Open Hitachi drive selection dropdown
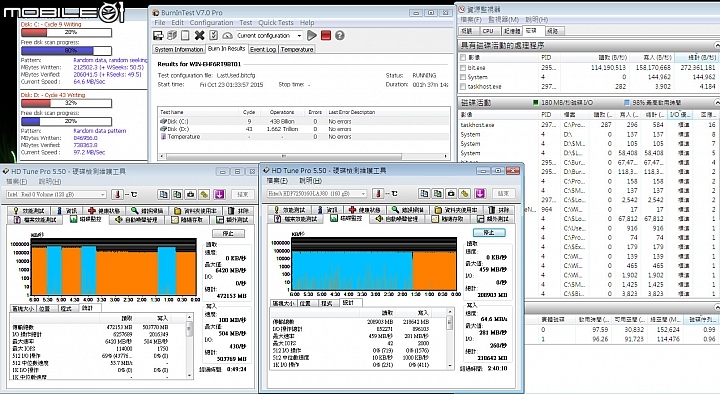The width and height of the screenshot is (720, 394). click(317, 193)
